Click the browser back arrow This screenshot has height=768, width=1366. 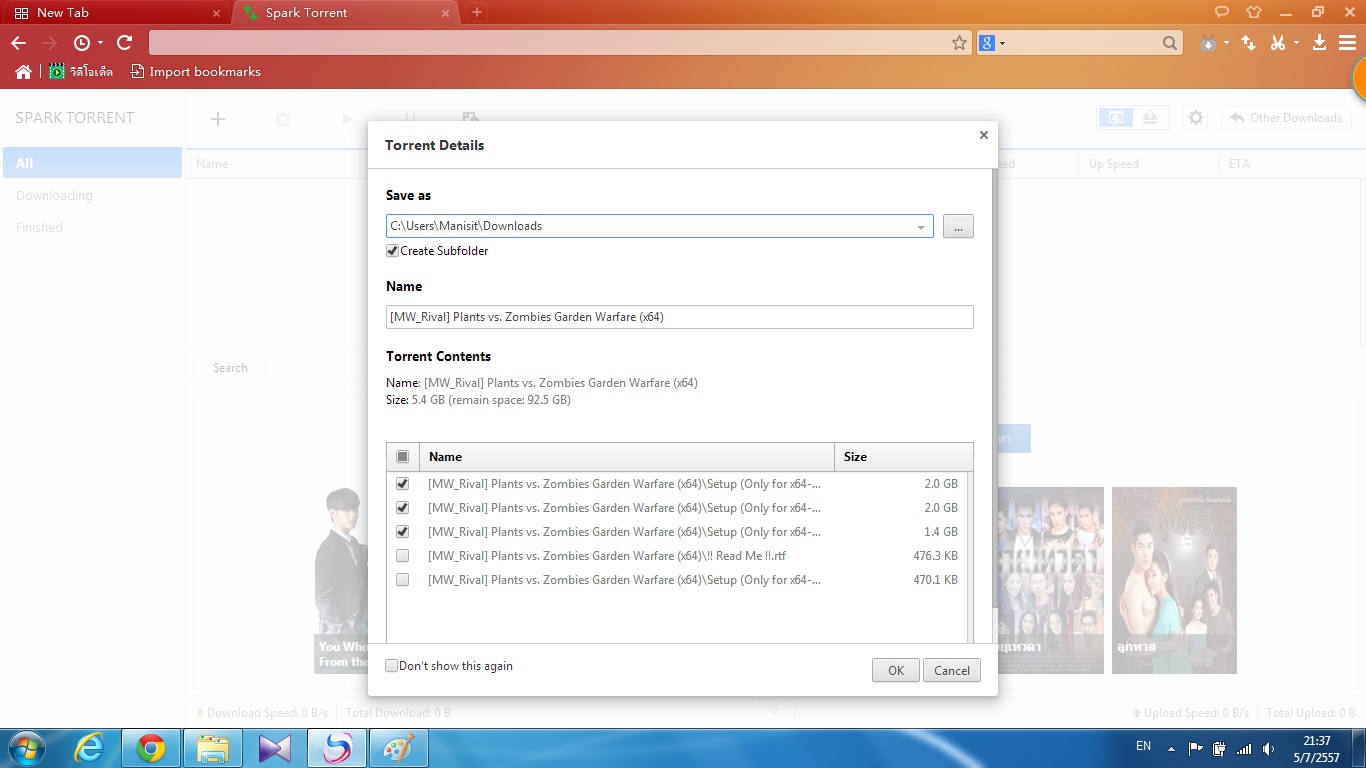click(19, 43)
